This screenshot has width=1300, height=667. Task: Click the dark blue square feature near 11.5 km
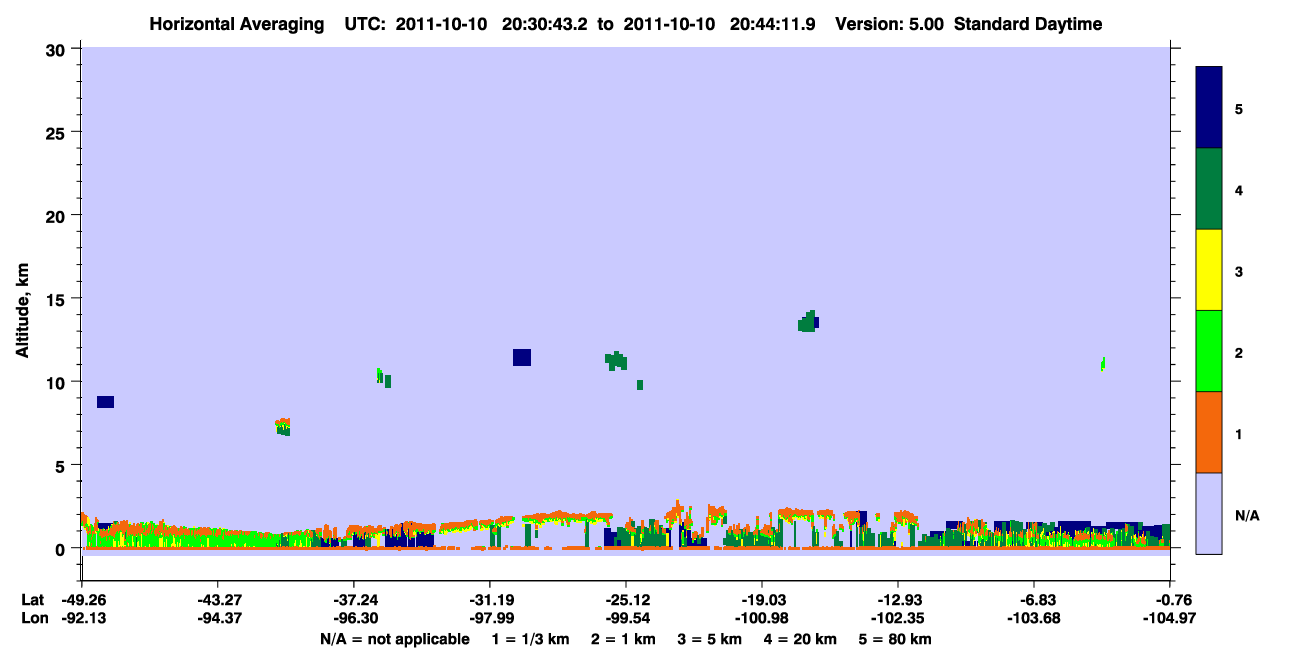pyautogui.click(x=521, y=357)
